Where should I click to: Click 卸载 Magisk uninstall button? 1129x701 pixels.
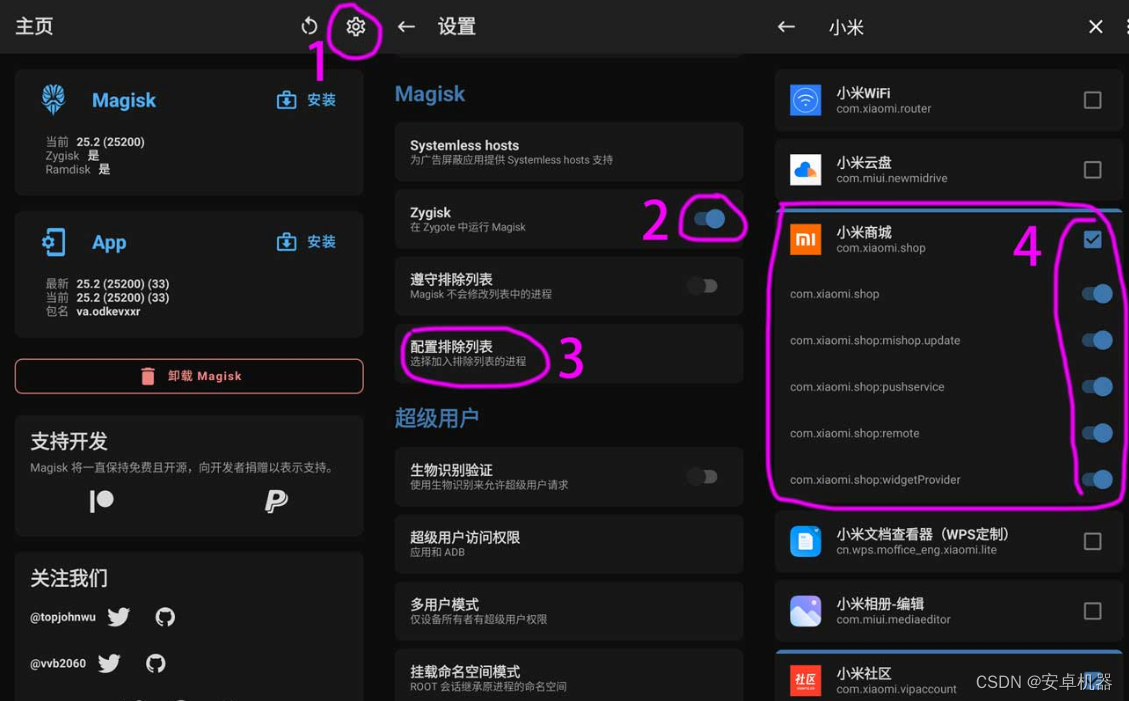point(189,376)
